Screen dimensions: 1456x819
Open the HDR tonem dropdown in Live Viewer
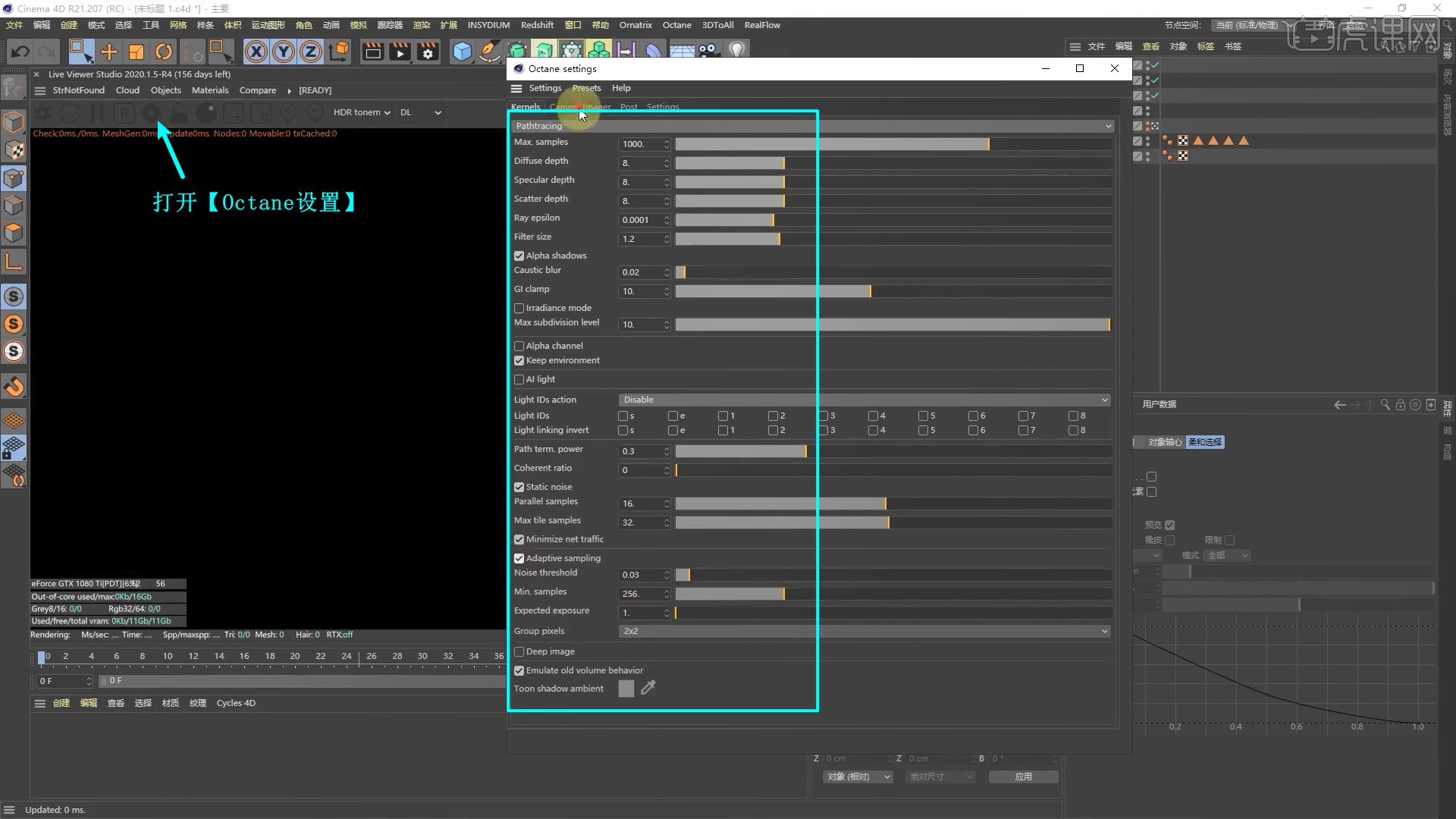tap(362, 112)
